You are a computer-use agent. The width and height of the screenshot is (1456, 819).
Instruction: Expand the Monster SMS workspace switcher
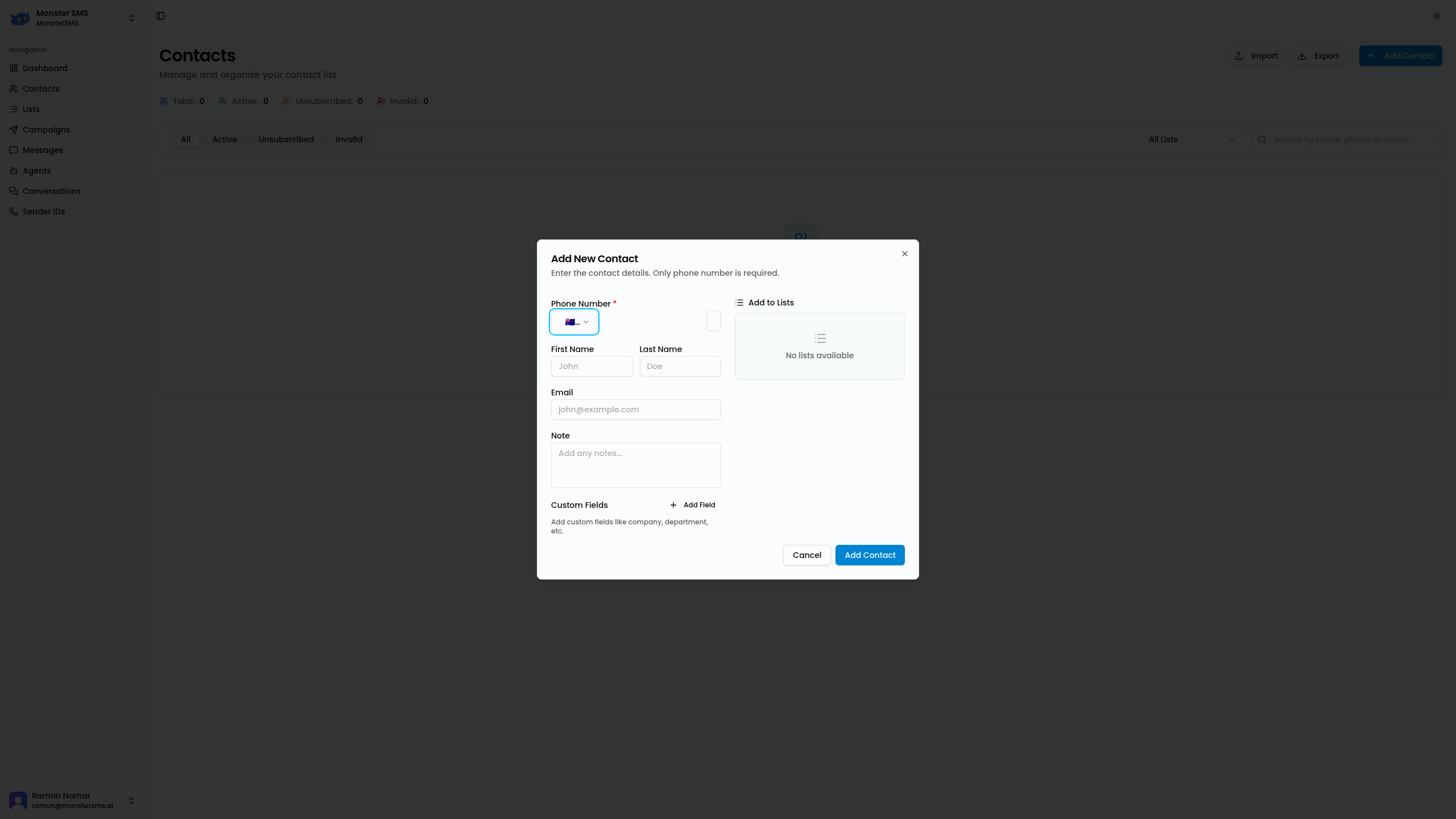(x=131, y=18)
